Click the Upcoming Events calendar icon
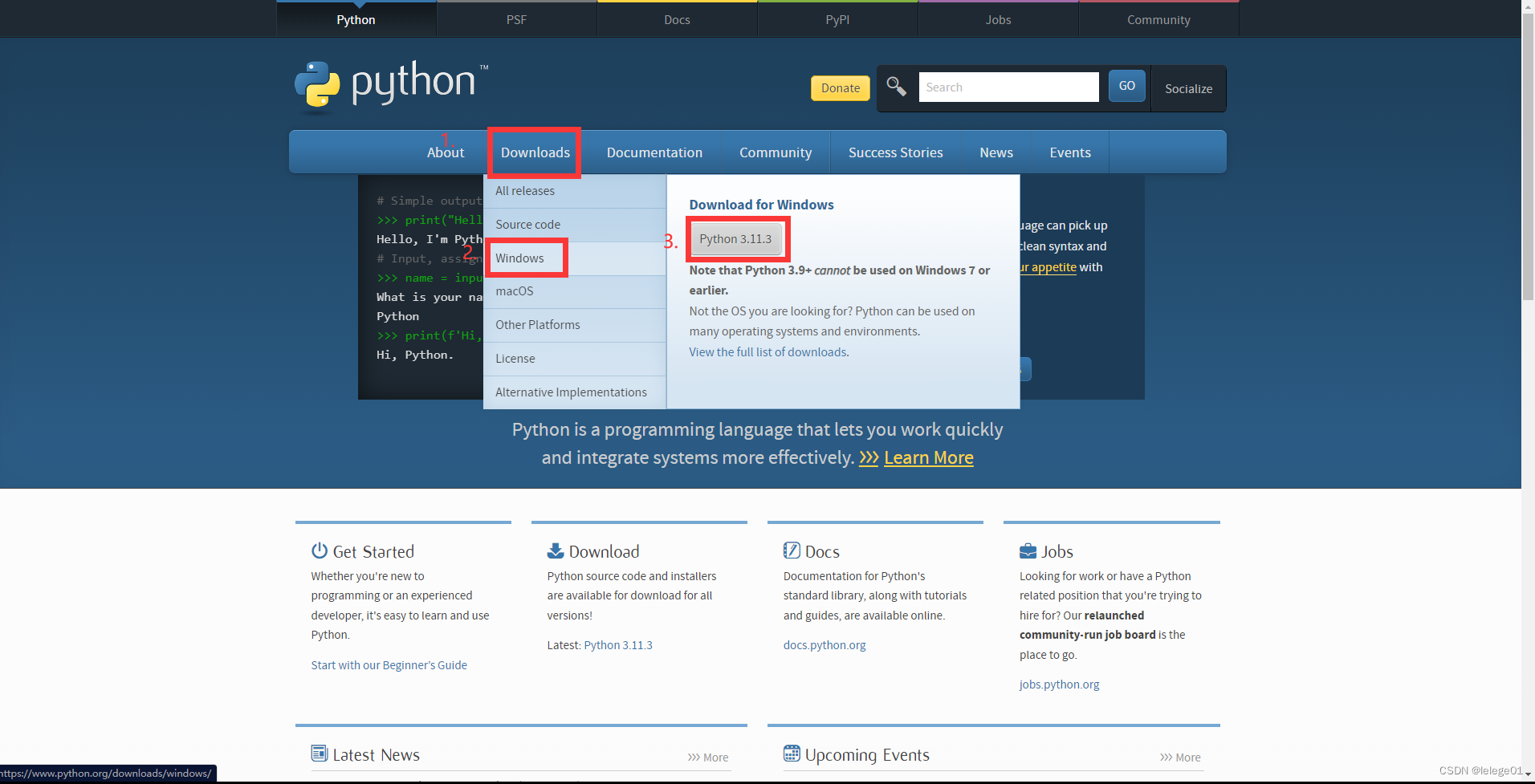 pyautogui.click(x=792, y=754)
